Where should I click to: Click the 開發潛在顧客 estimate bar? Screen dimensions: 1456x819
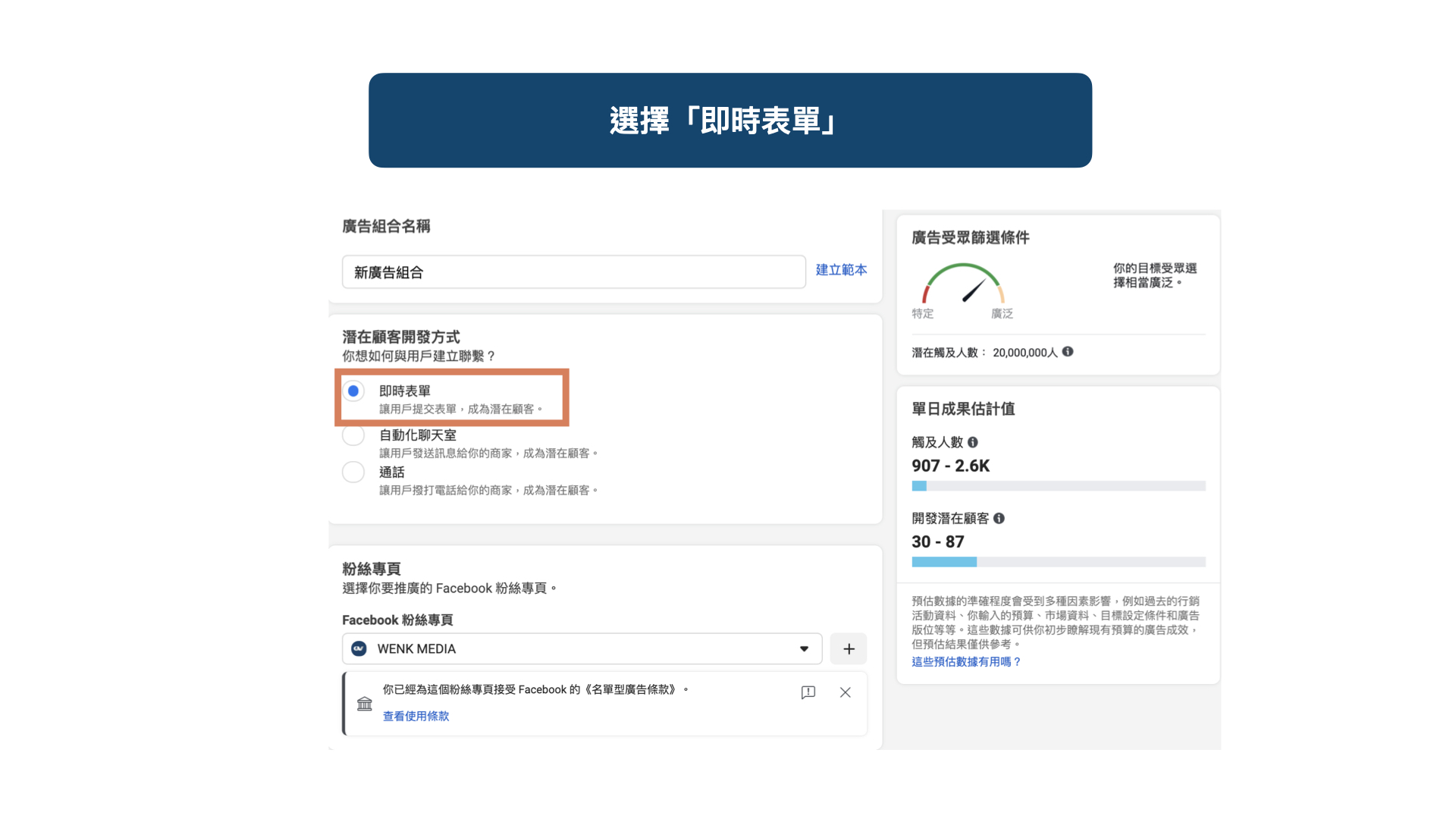[x=1058, y=562]
